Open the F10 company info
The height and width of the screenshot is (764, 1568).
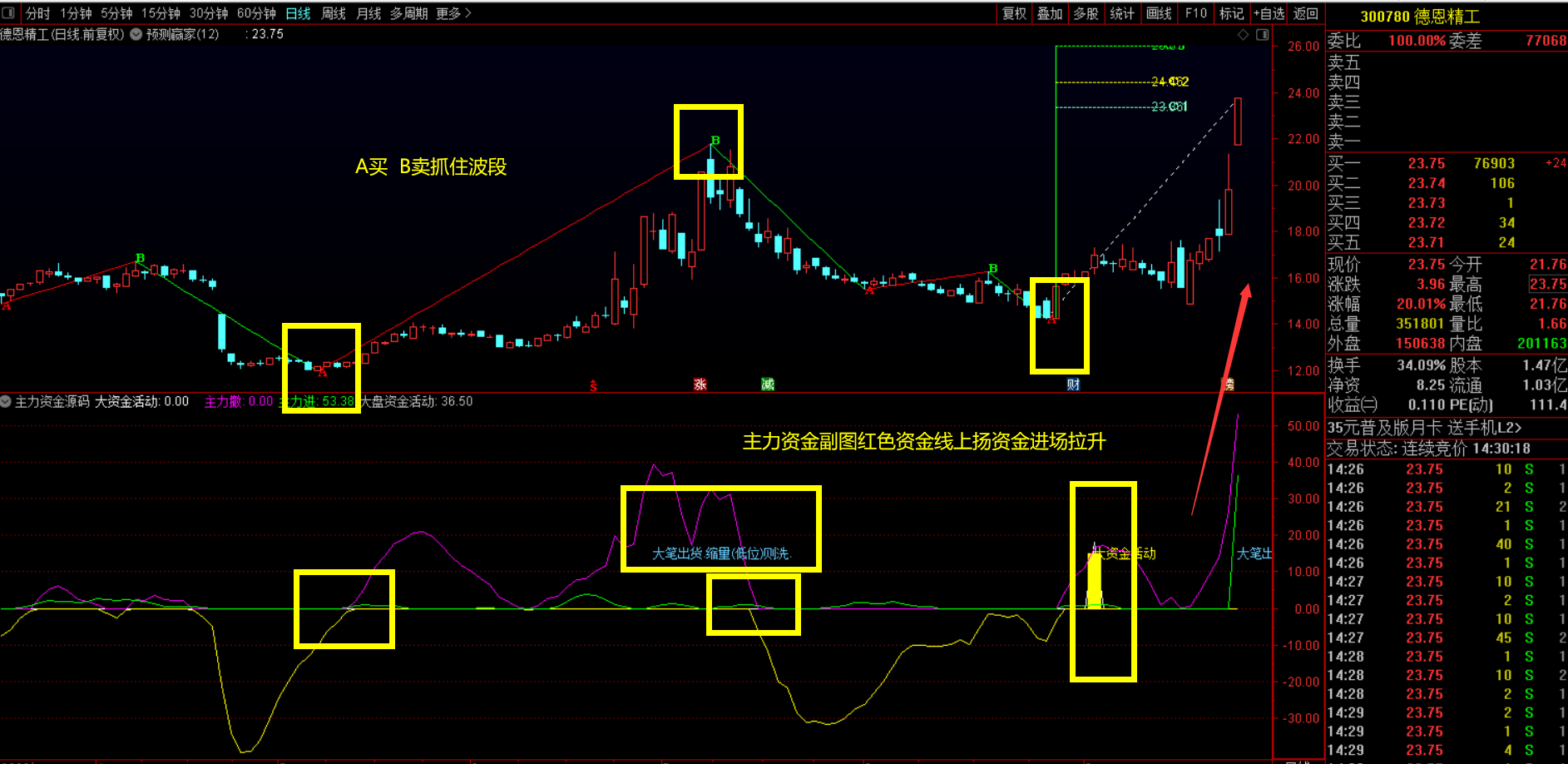(1195, 13)
